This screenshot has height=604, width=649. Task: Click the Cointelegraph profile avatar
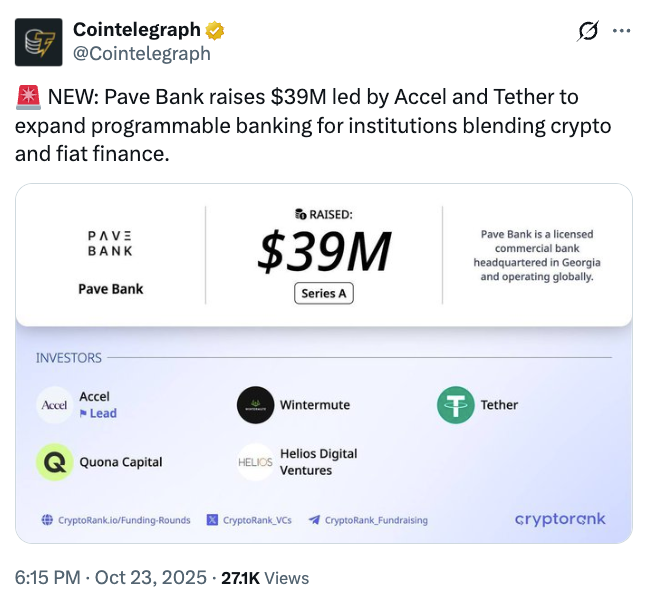(40, 41)
